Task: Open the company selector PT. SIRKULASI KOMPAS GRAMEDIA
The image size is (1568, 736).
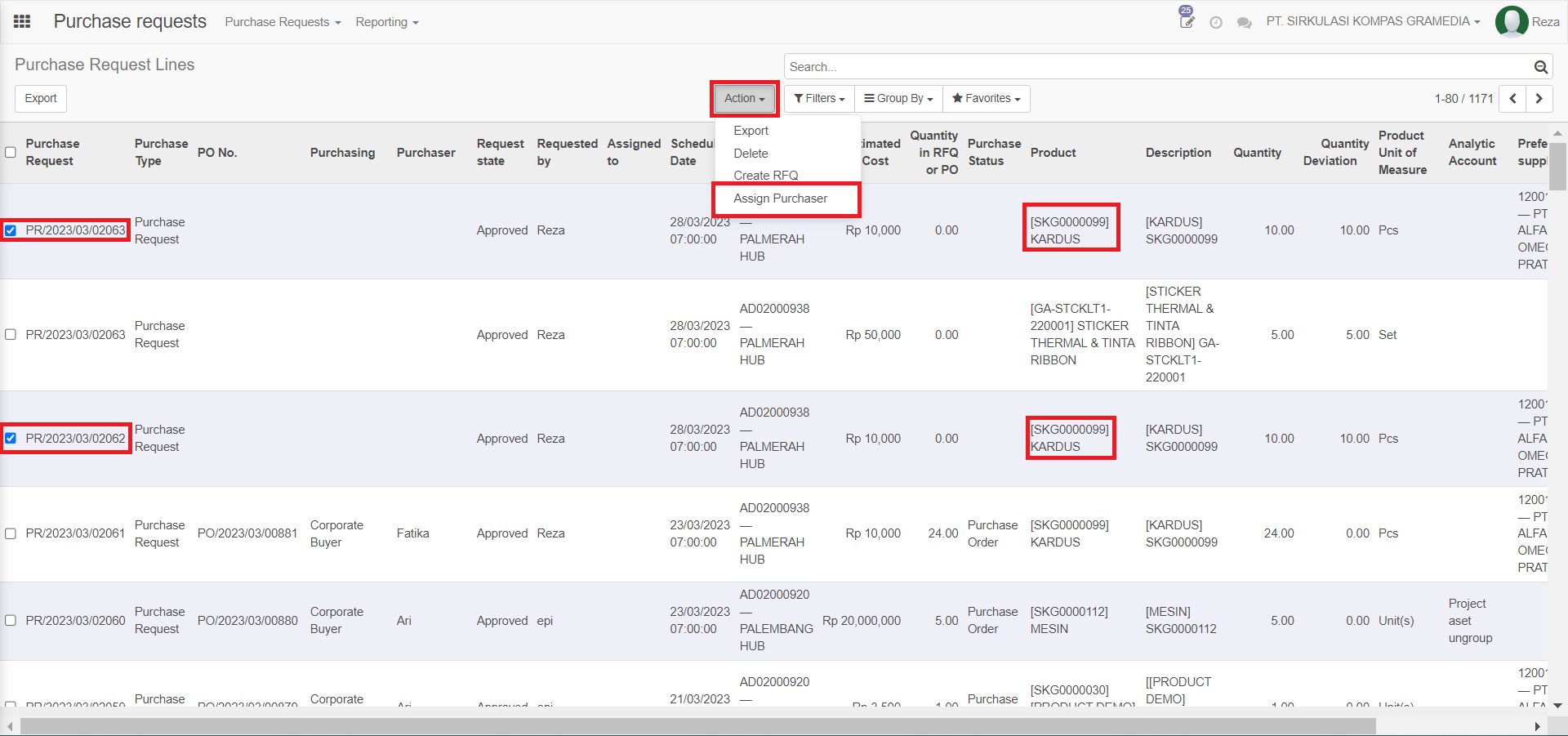Action: click(1373, 21)
